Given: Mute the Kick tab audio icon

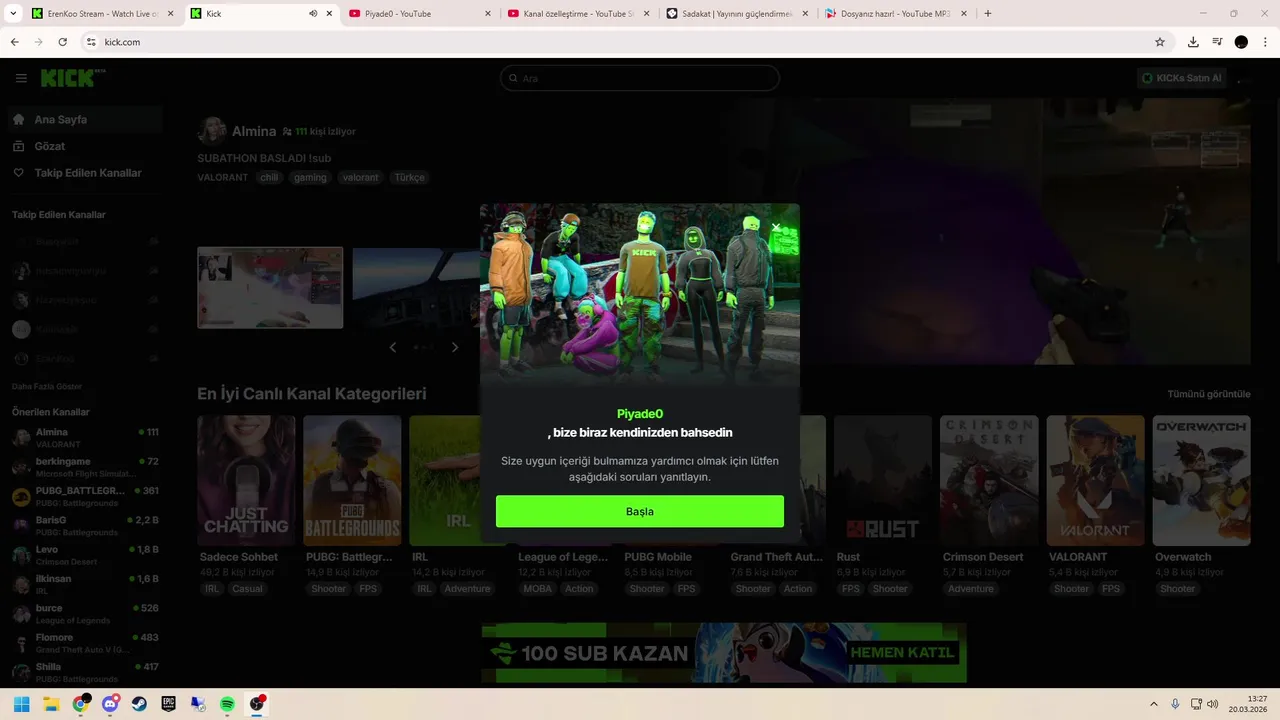Looking at the screenshot, I should pyautogui.click(x=313, y=14).
